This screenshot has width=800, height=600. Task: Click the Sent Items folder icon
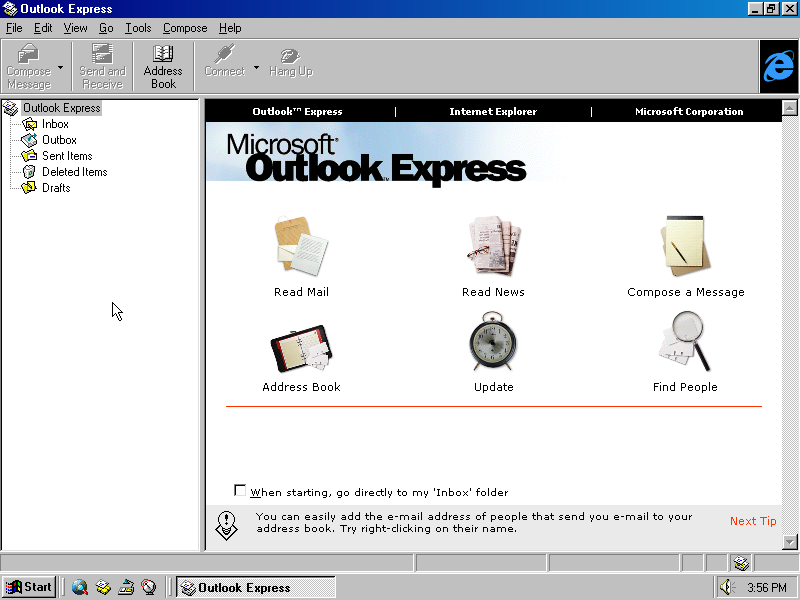click(x=30, y=156)
